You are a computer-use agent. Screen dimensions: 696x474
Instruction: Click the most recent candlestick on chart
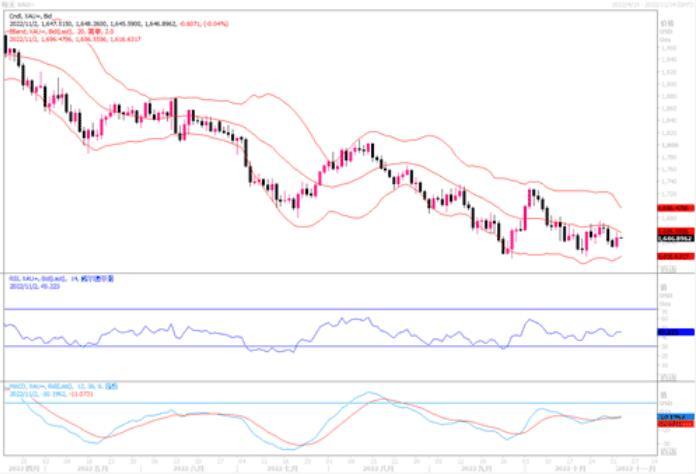pyautogui.click(x=619, y=240)
